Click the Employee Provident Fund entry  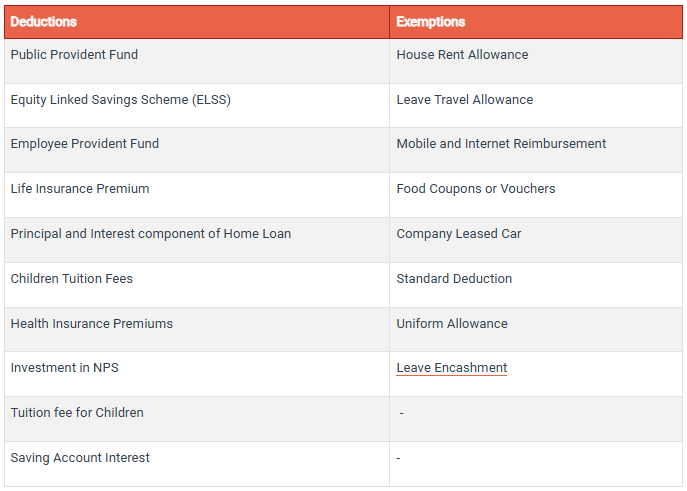(84, 144)
